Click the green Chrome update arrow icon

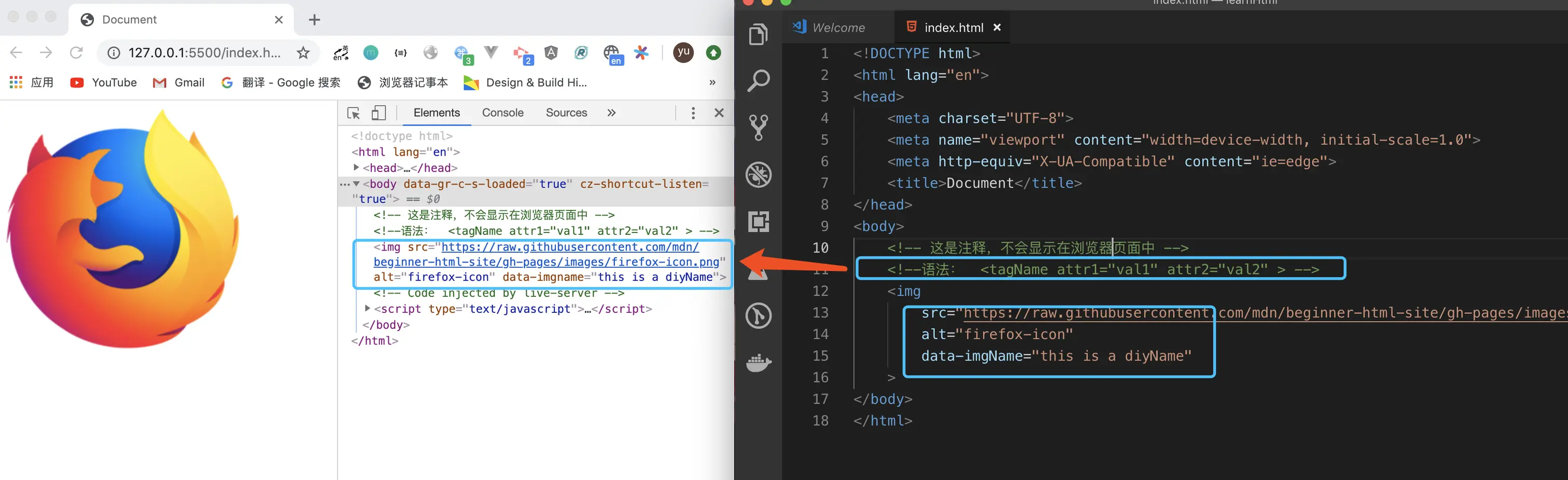click(713, 53)
